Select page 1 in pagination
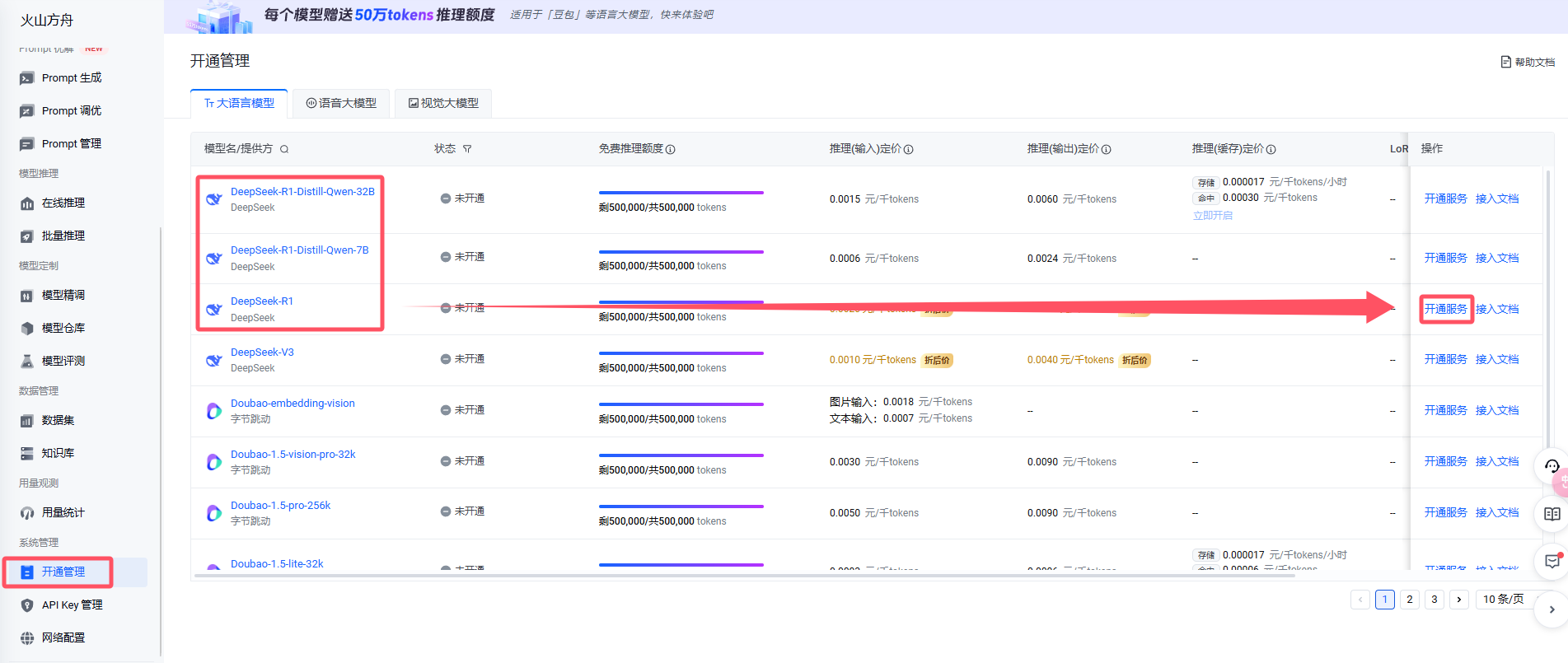 1385,599
